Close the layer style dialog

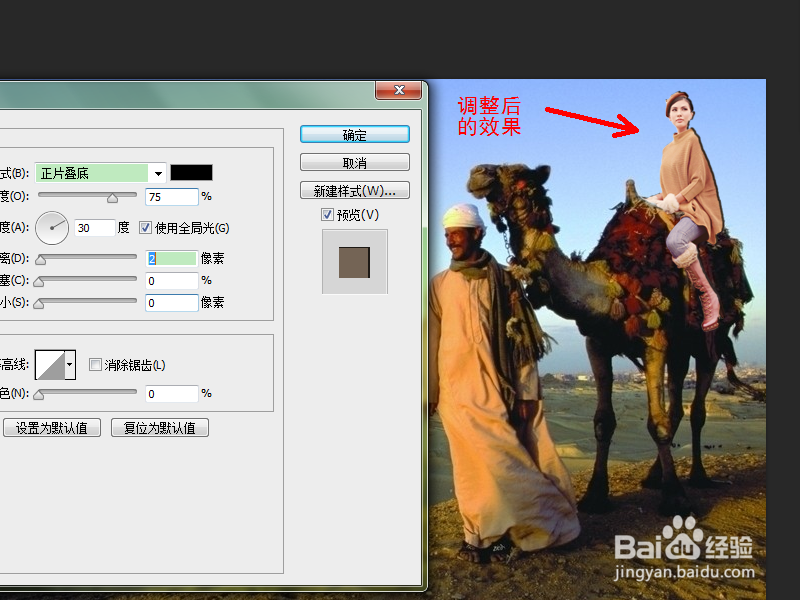tap(398, 90)
